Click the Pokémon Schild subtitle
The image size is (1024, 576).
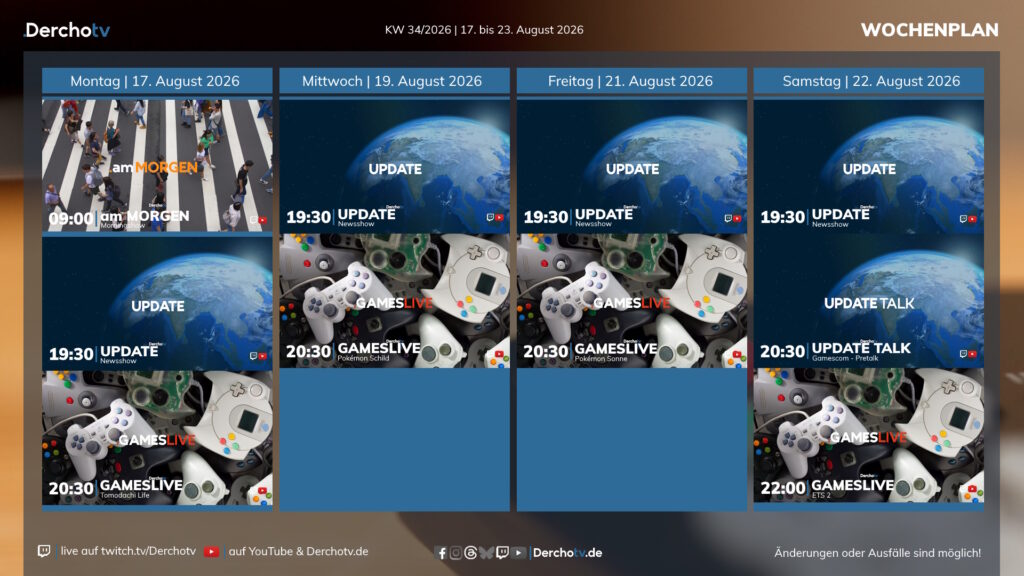coord(363,358)
